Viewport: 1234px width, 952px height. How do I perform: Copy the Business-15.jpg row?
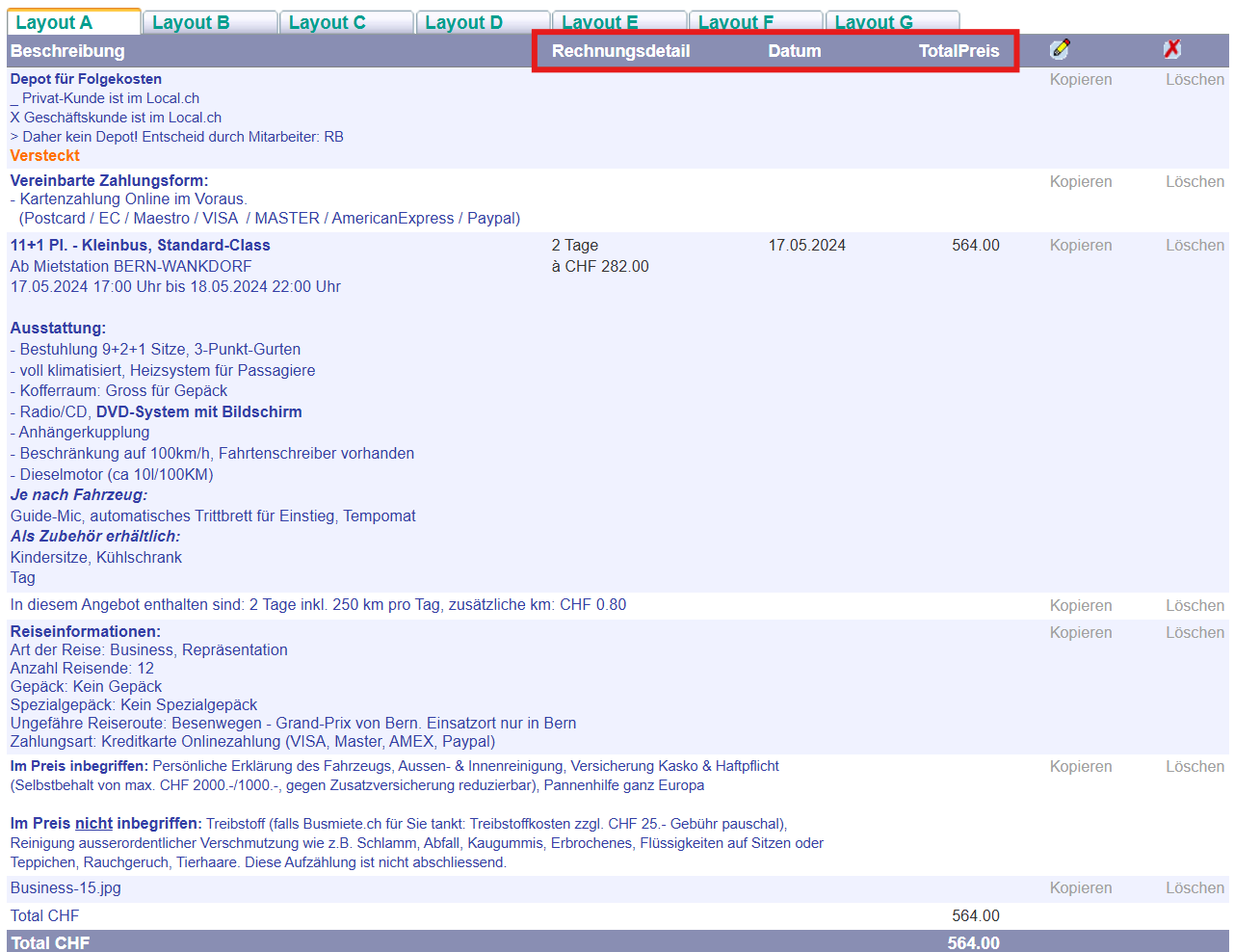1081,888
